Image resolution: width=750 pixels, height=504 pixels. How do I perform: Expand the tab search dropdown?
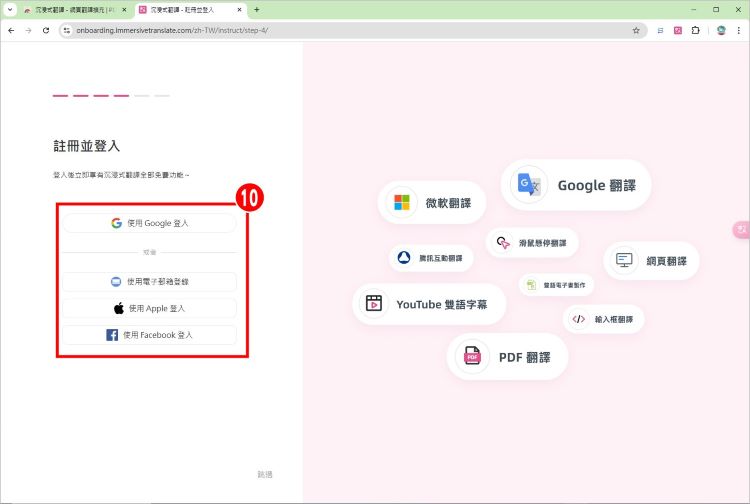[10, 9]
